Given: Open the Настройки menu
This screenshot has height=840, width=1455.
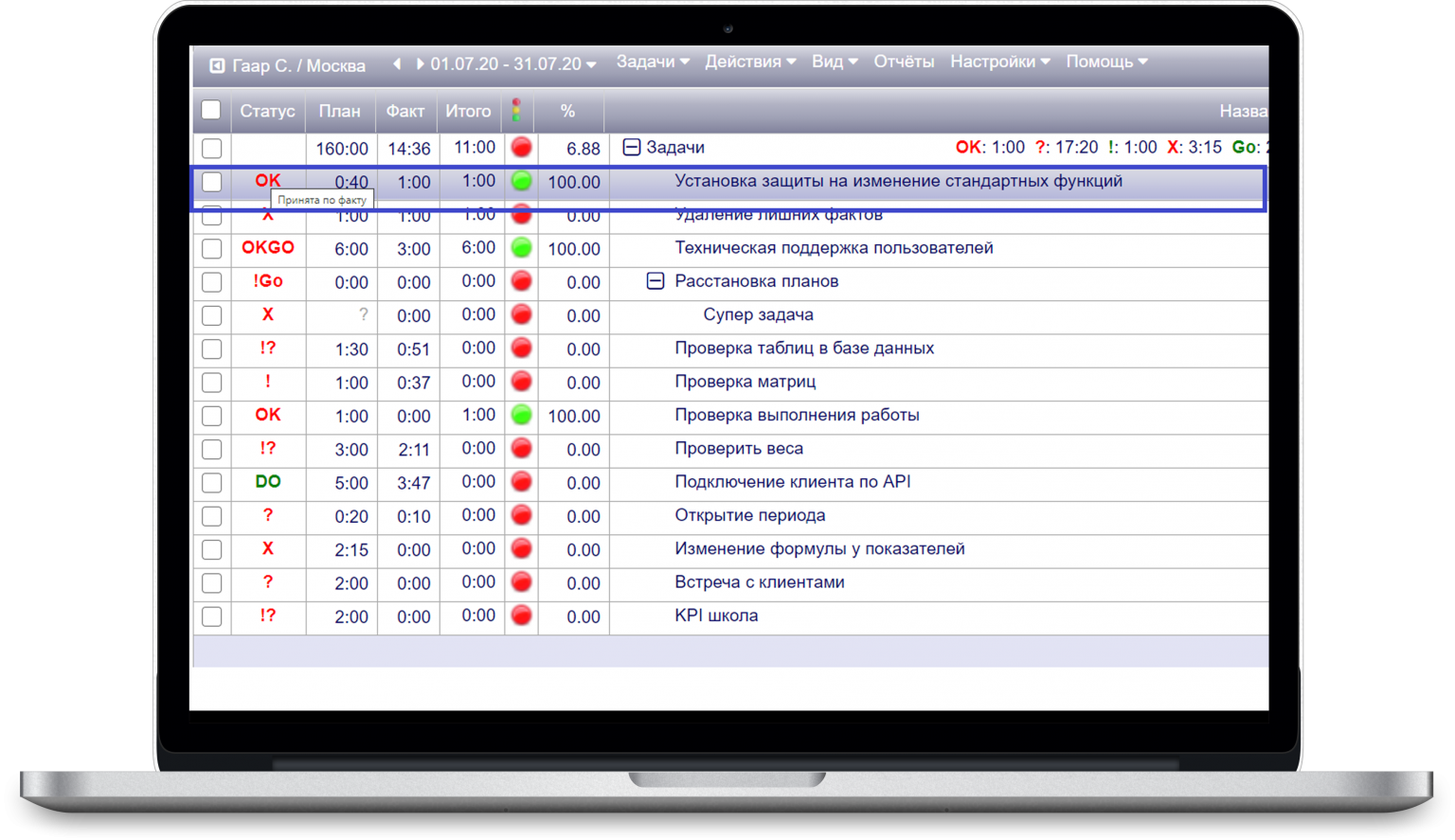Looking at the screenshot, I should [x=999, y=62].
